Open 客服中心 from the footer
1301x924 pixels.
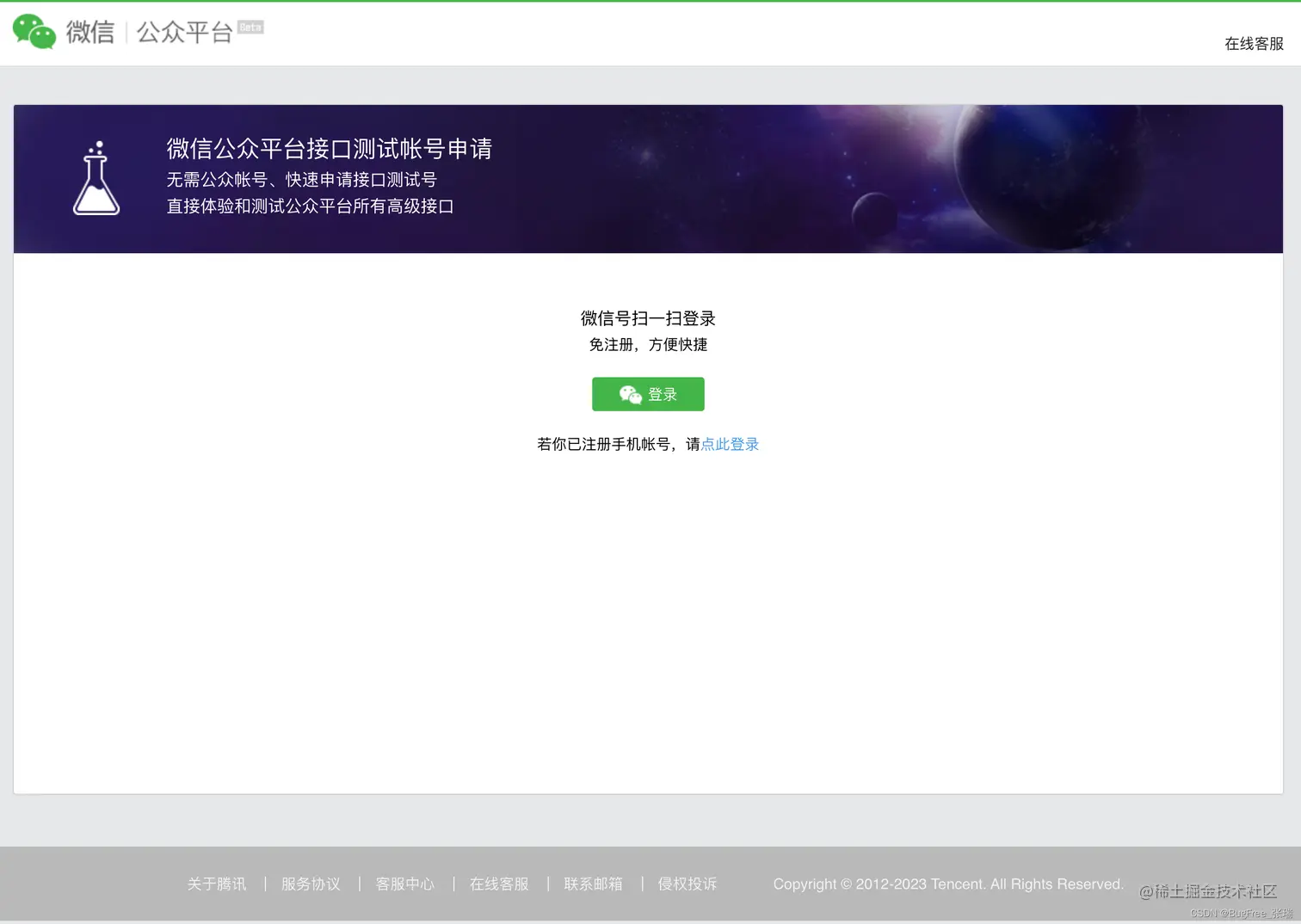coord(405,884)
